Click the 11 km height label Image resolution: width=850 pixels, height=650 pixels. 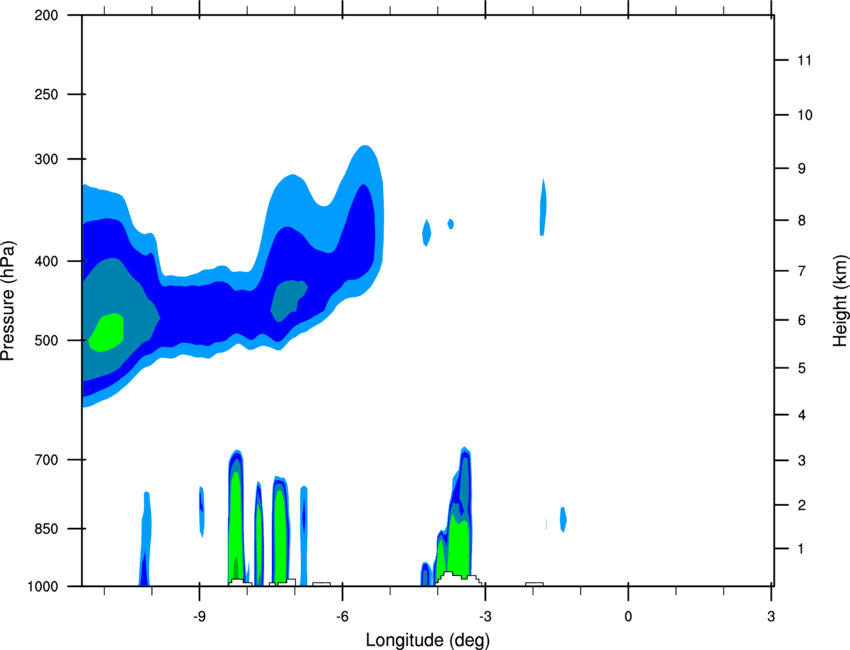[804, 60]
